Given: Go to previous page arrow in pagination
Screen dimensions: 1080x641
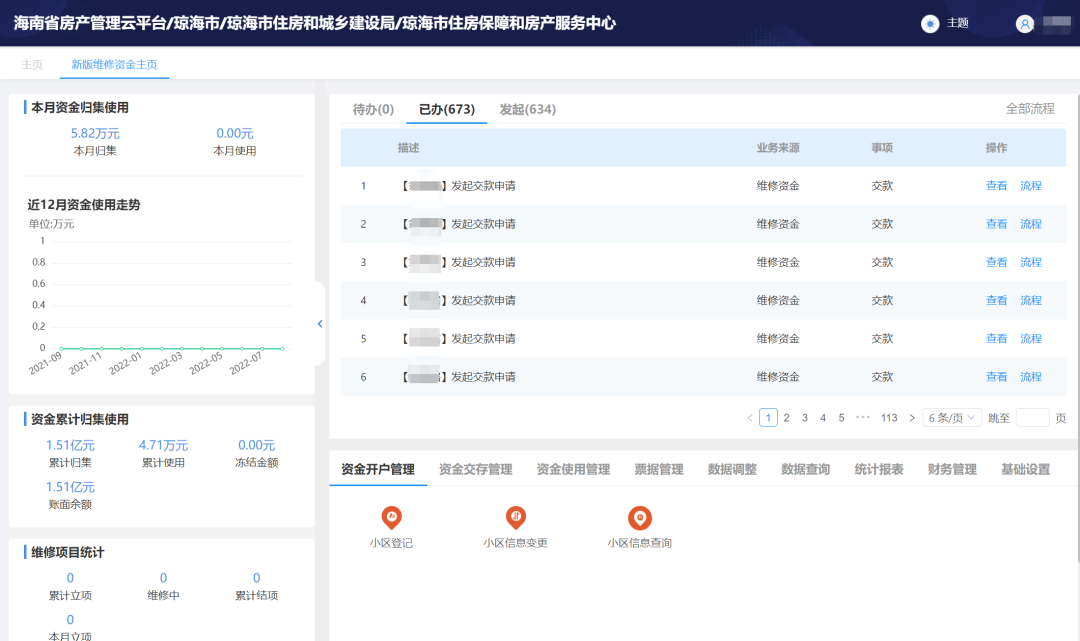Looking at the screenshot, I should click(x=750, y=418).
